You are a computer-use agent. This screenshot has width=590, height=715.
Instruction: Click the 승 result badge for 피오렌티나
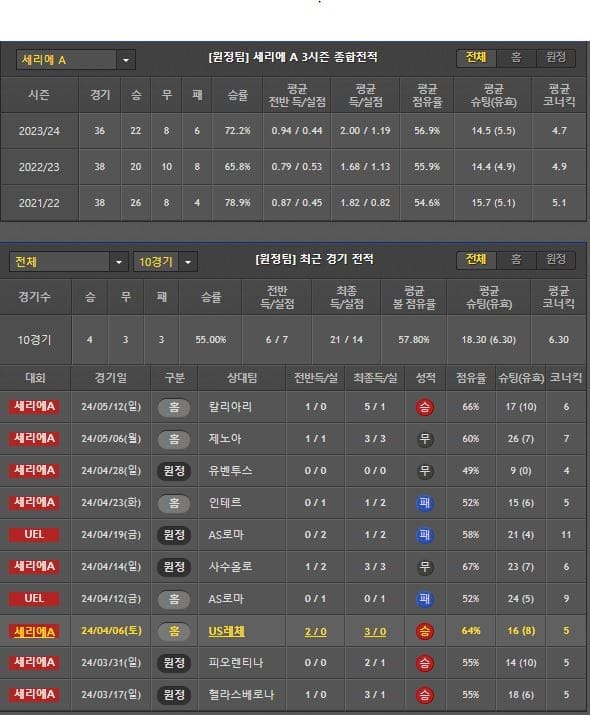424,663
